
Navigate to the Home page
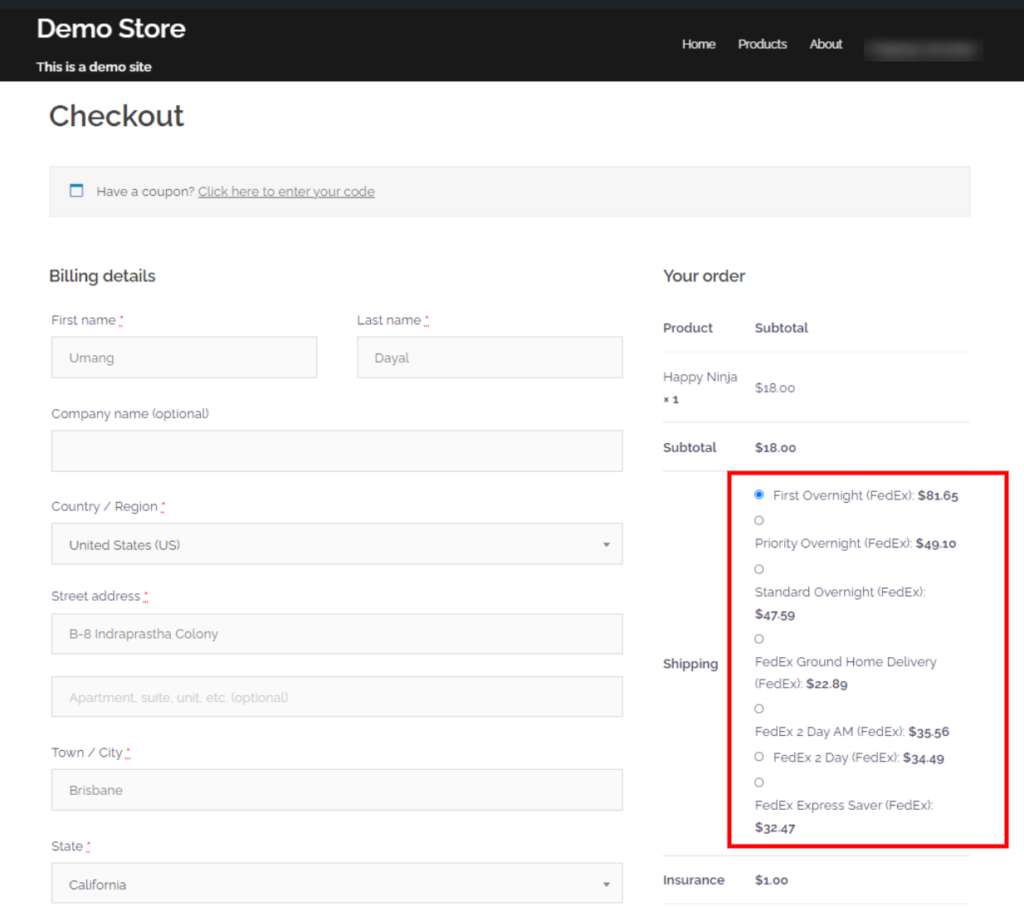698,44
